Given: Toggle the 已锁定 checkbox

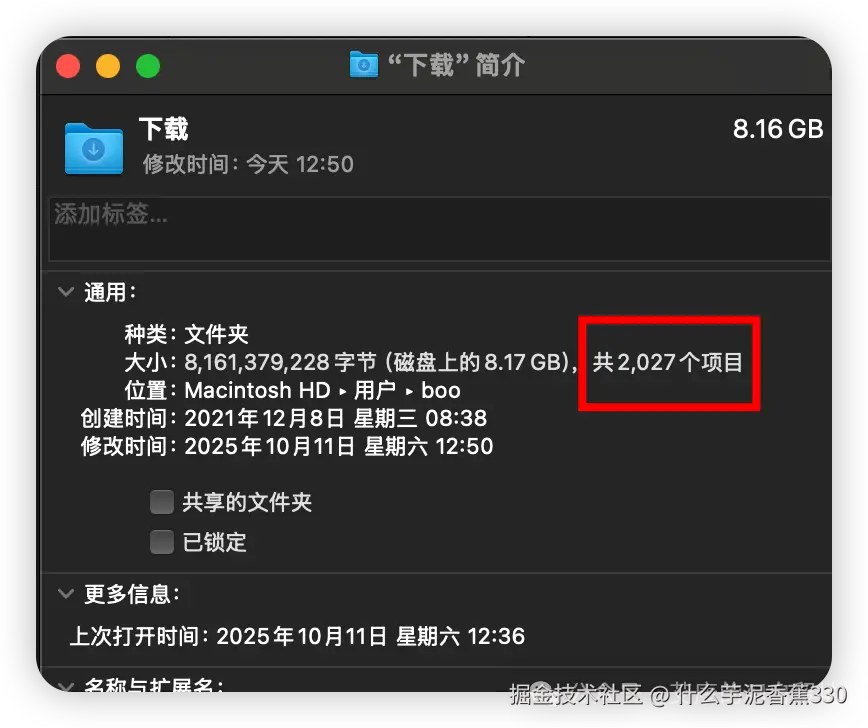Looking at the screenshot, I should click(162, 542).
